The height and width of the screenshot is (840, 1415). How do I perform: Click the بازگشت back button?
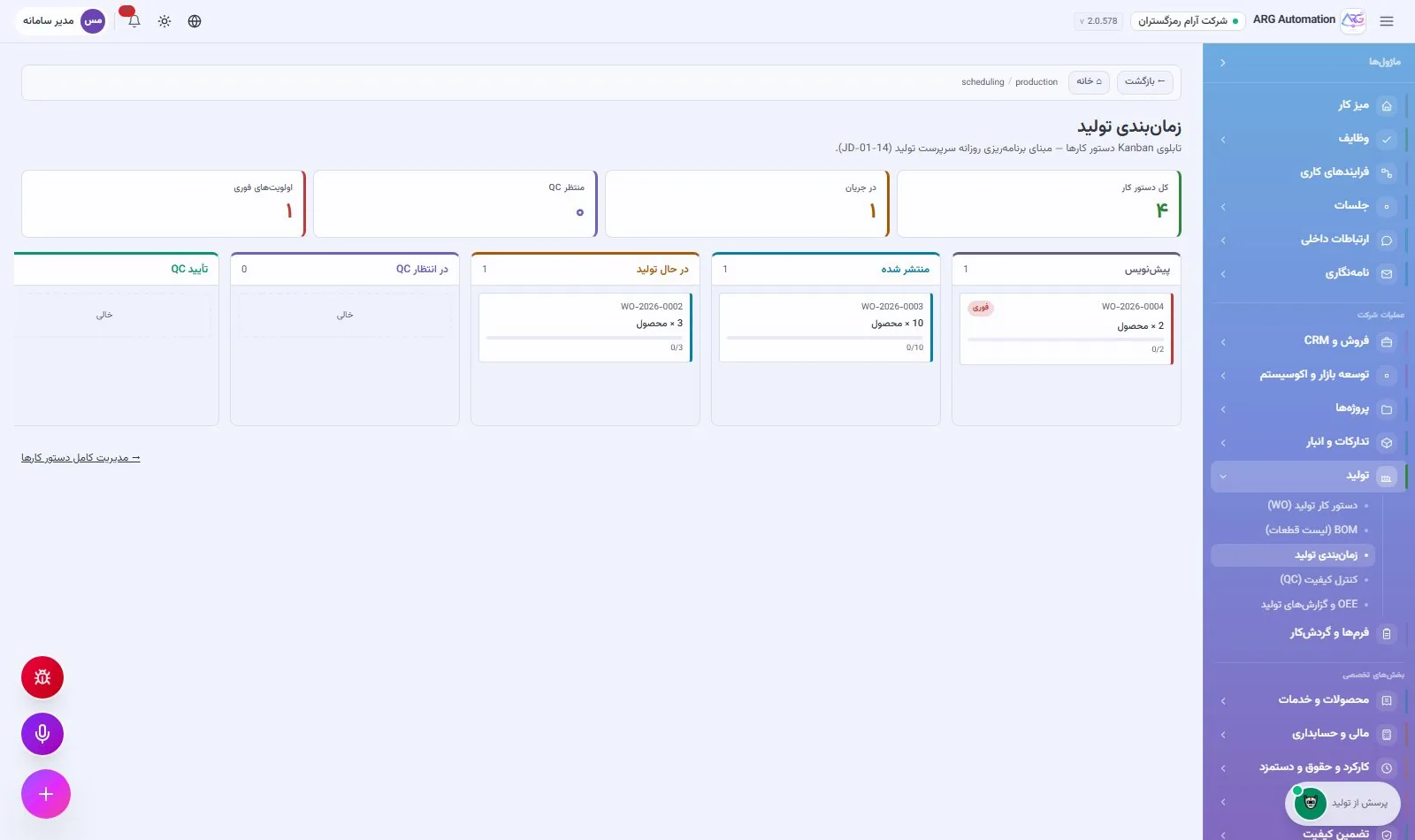click(x=1144, y=81)
